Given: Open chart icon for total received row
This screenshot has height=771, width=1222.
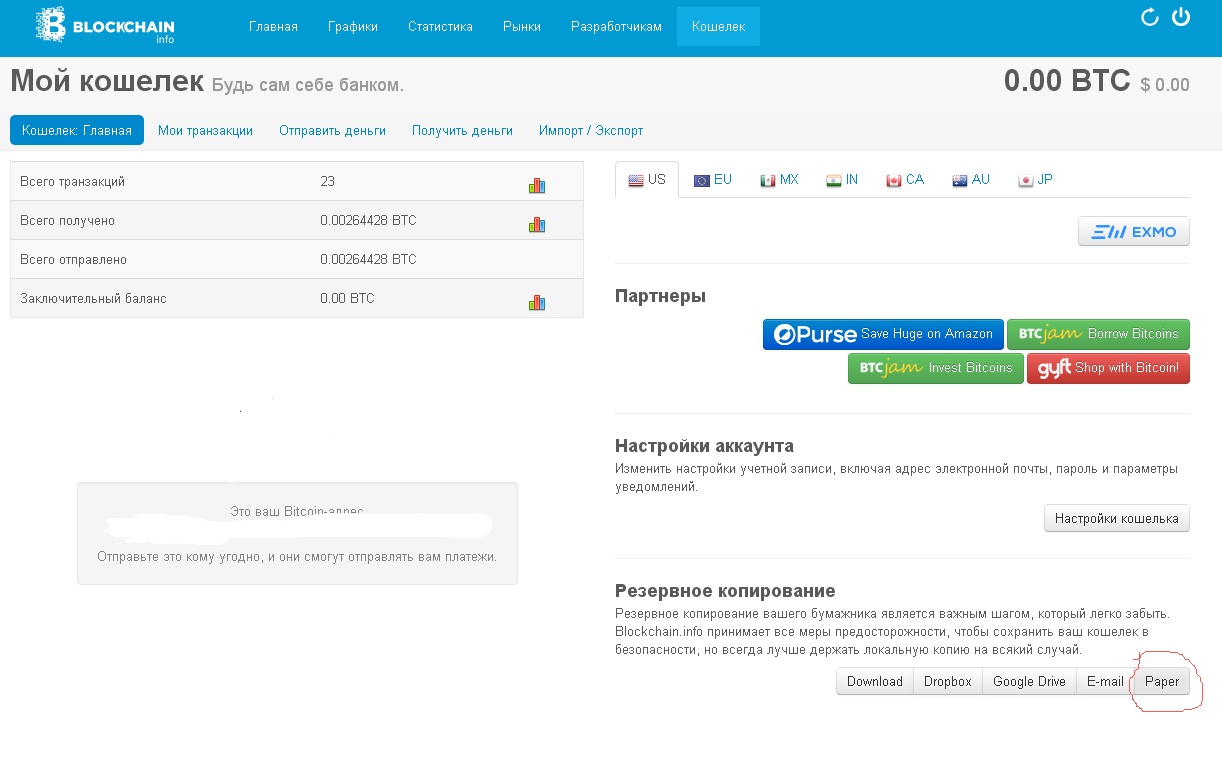Looking at the screenshot, I should tap(537, 224).
